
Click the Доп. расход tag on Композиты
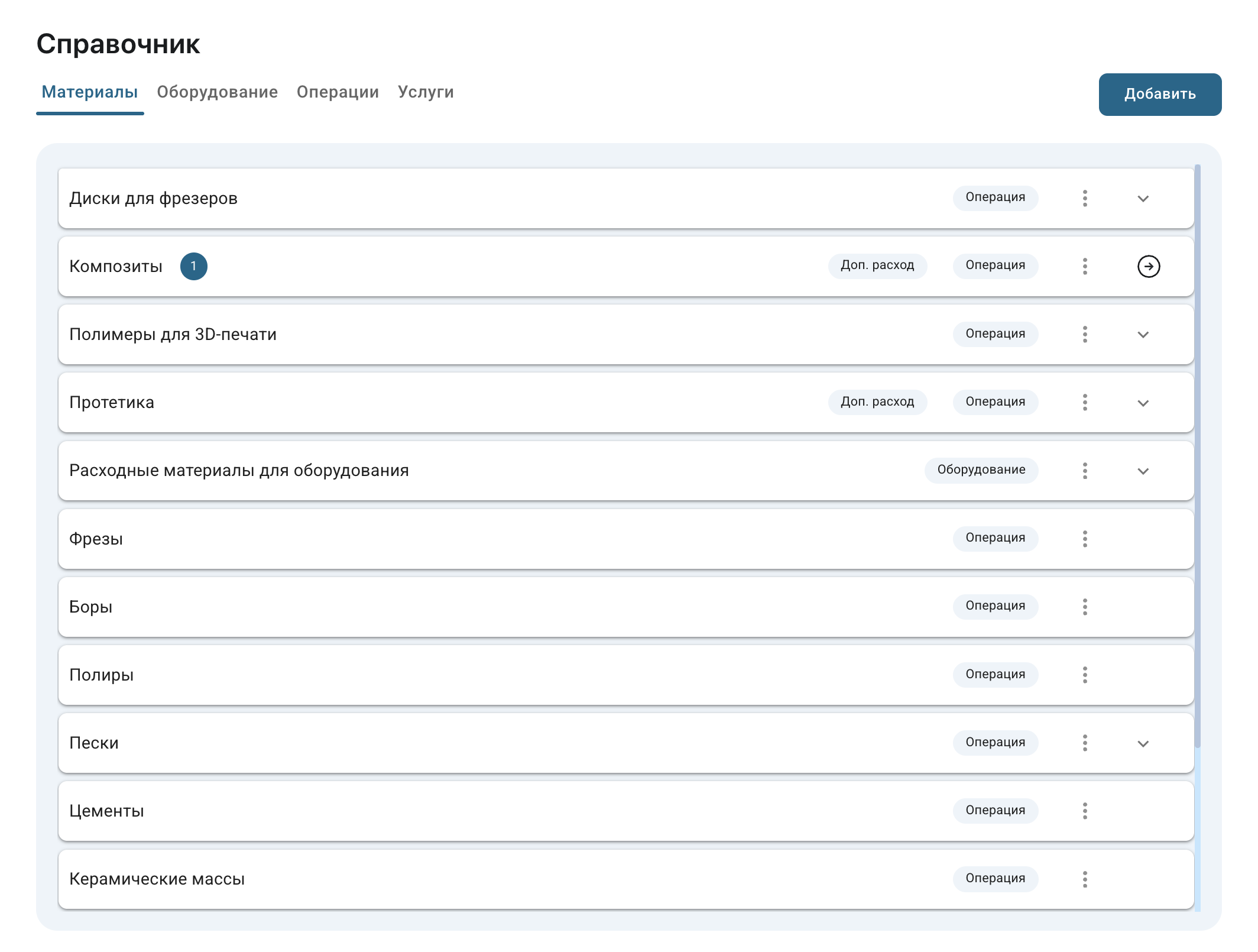click(x=877, y=265)
